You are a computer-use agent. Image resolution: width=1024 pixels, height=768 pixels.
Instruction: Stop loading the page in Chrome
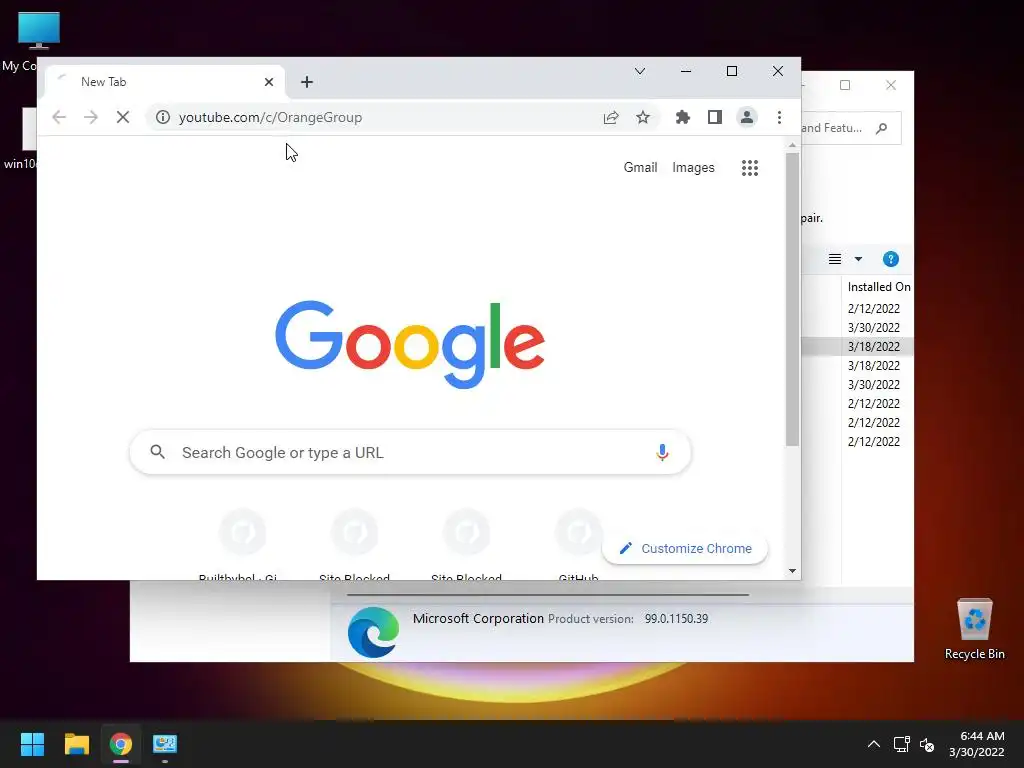coord(123,118)
